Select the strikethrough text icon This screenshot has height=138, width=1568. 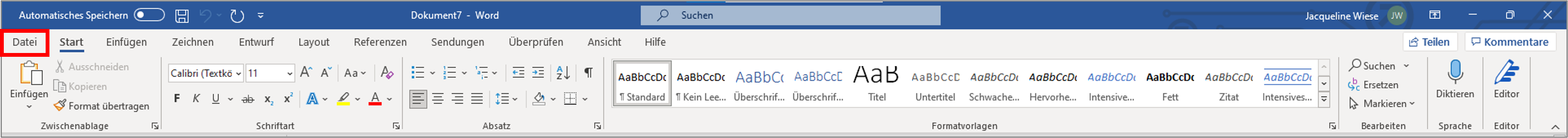coord(248,99)
